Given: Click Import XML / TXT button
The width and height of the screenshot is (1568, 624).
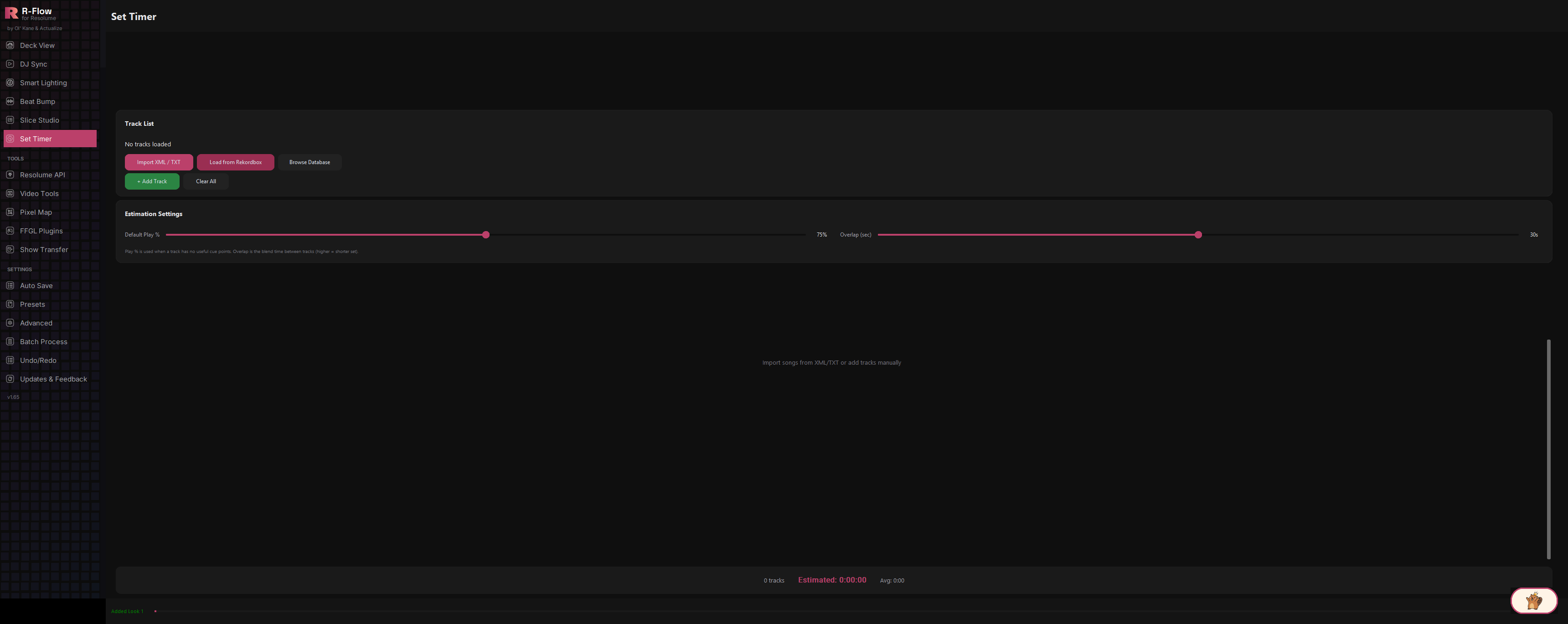Looking at the screenshot, I should [159, 162].
